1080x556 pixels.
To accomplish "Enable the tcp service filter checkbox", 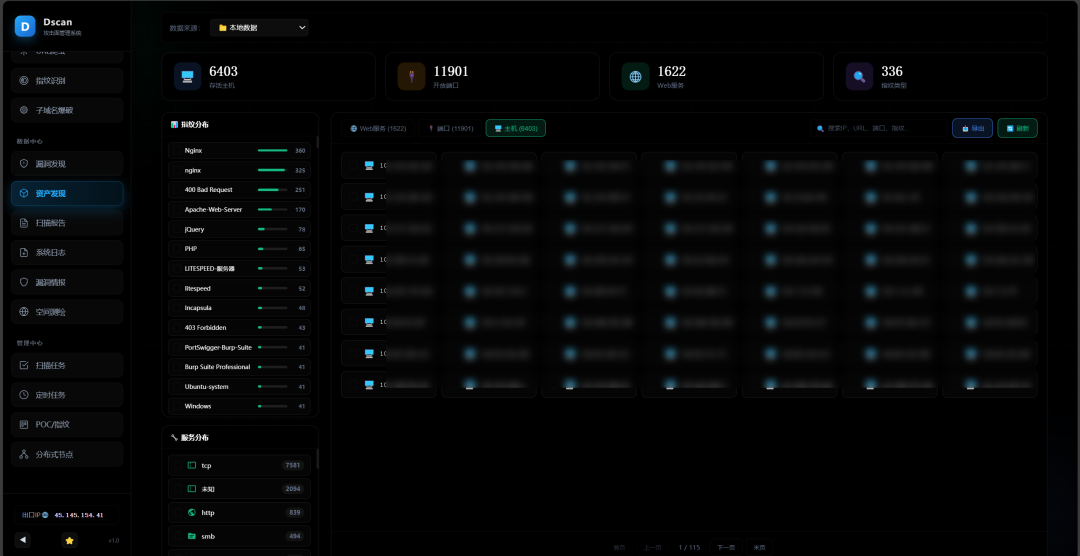I will click(x=177, y=465).
